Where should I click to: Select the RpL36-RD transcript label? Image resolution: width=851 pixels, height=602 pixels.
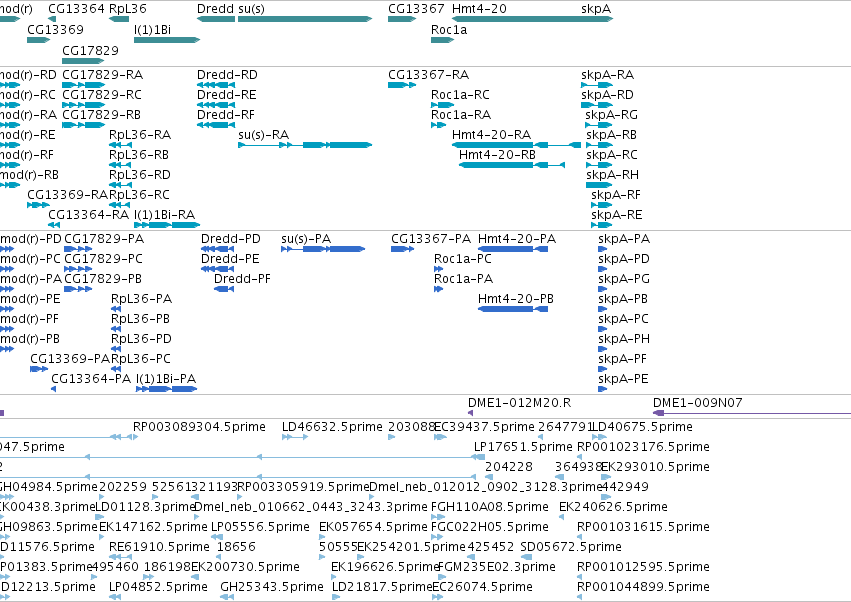point(140,175)
